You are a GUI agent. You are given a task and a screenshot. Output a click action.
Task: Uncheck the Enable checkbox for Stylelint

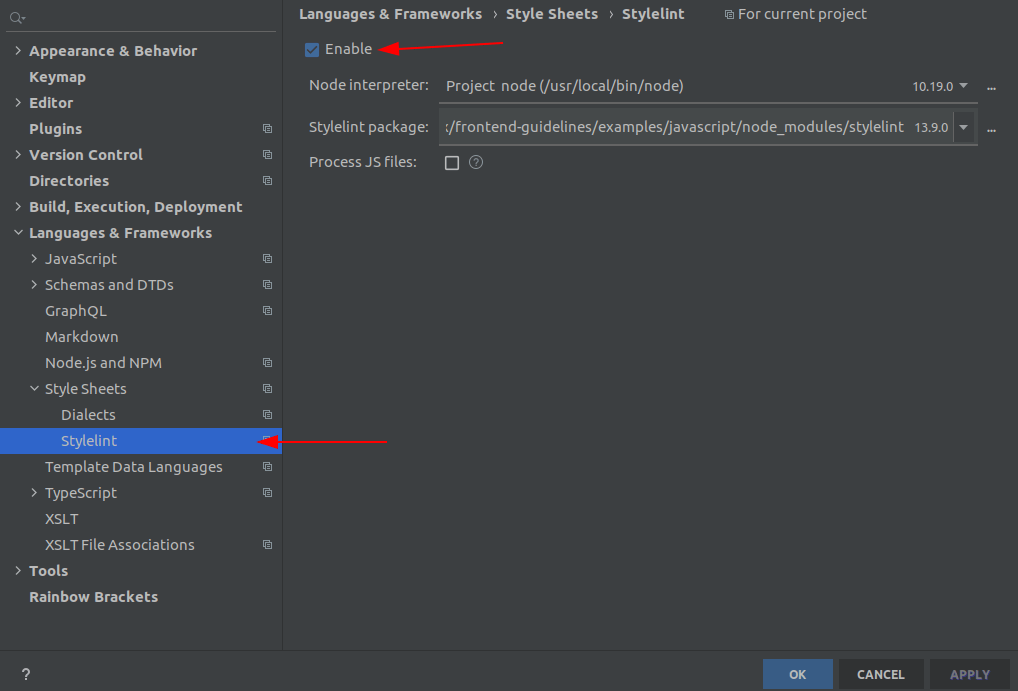pyautogui.click(x=312, y=49)
